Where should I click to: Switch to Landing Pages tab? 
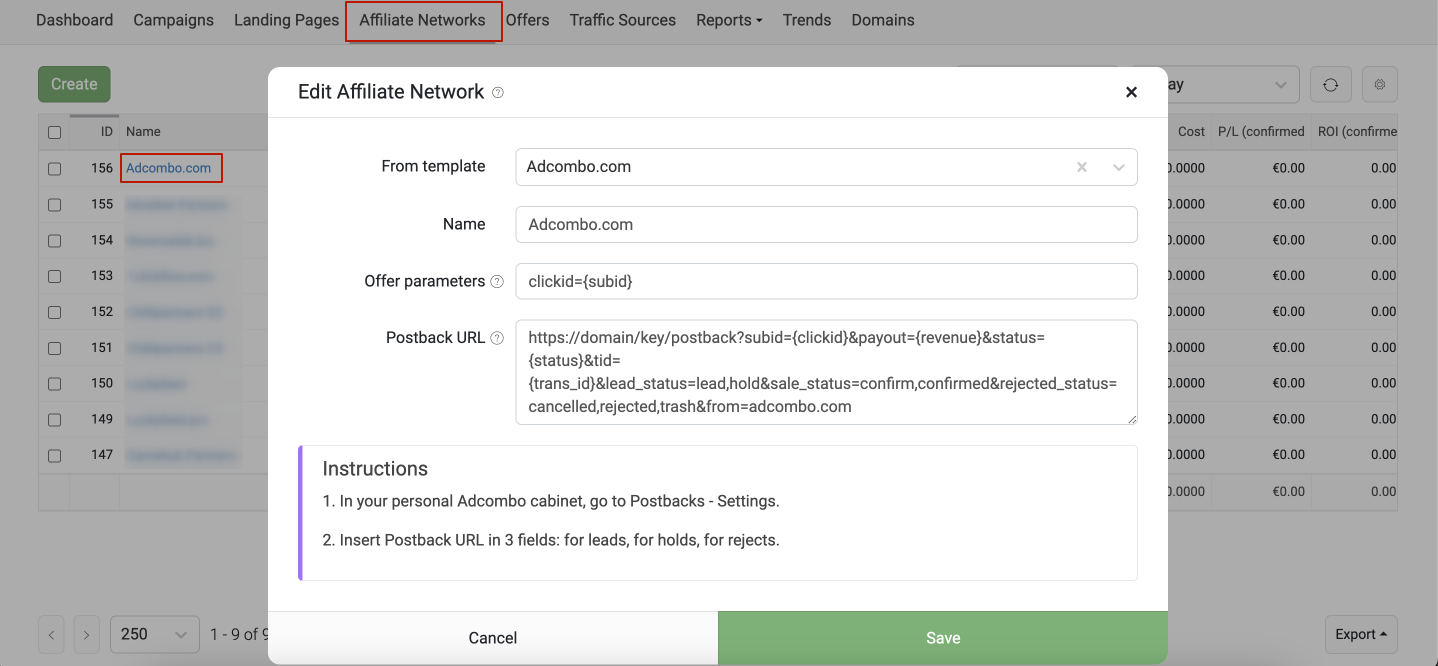pyautogui.click(x=286, y=20)
